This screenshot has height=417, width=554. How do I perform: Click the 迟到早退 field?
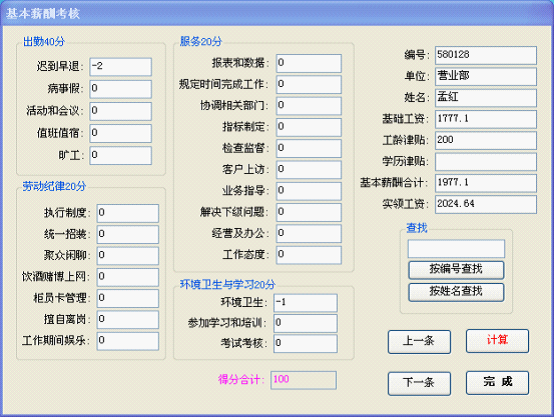pos(120,67)
